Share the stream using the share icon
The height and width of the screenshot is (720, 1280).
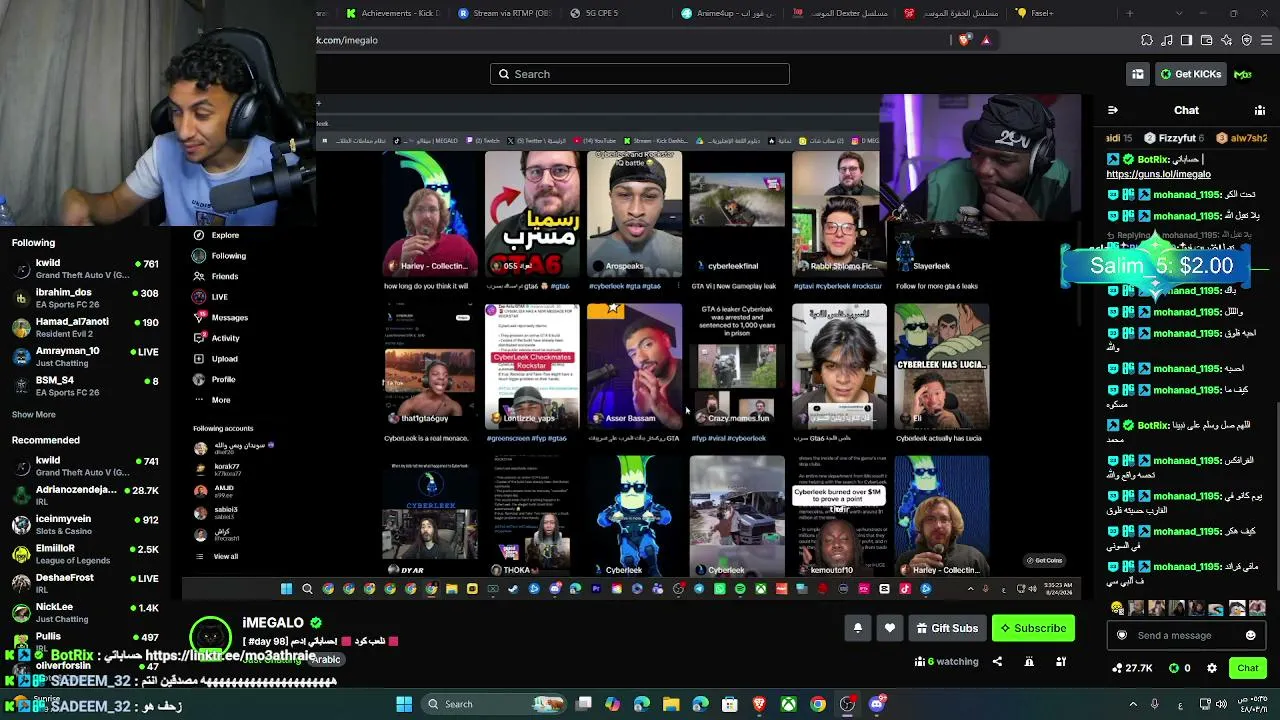(x=997, y=661)
